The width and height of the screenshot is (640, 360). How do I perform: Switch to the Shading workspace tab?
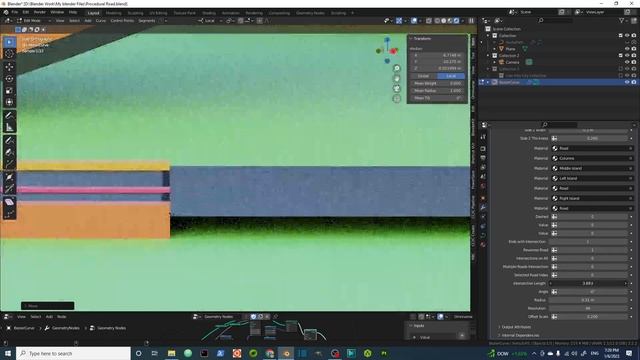pyautogui.click(x=209, y=13)
